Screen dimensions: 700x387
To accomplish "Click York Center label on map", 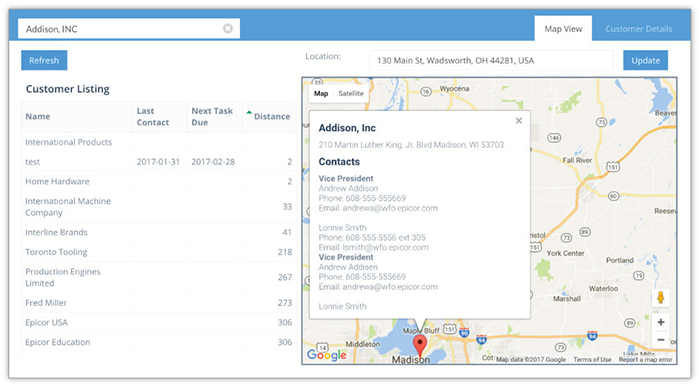I will pos(565,253).
